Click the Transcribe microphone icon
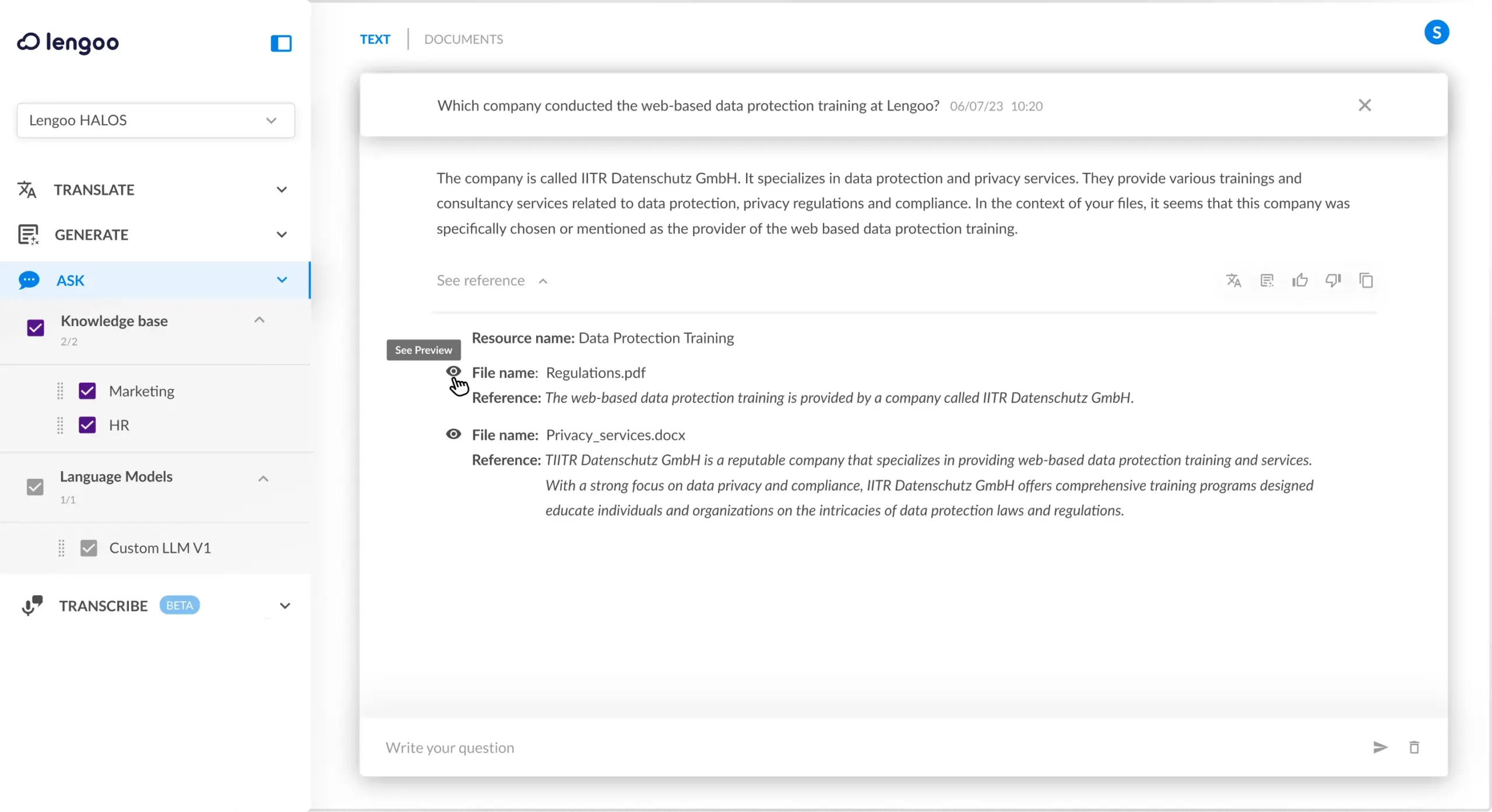This screenshot has width=1492, height=812. (x=32, y=605)
